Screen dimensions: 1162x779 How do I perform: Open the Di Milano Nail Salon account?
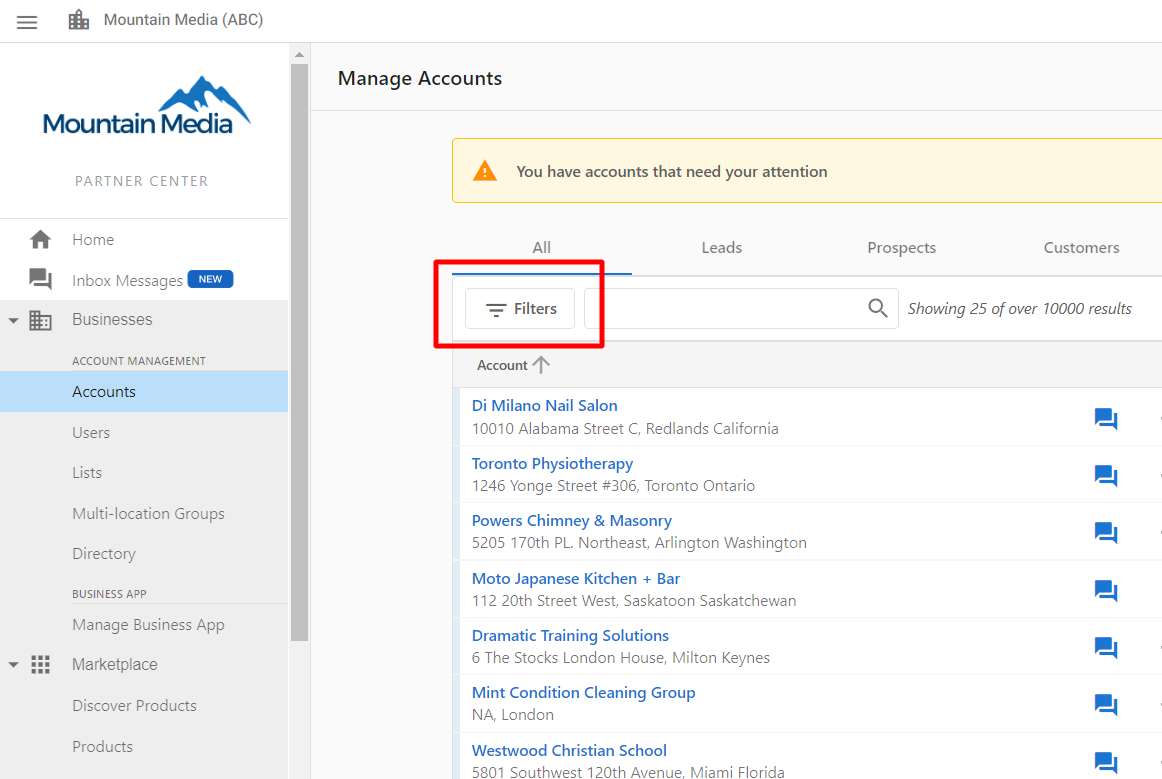(x=545, y=405)
